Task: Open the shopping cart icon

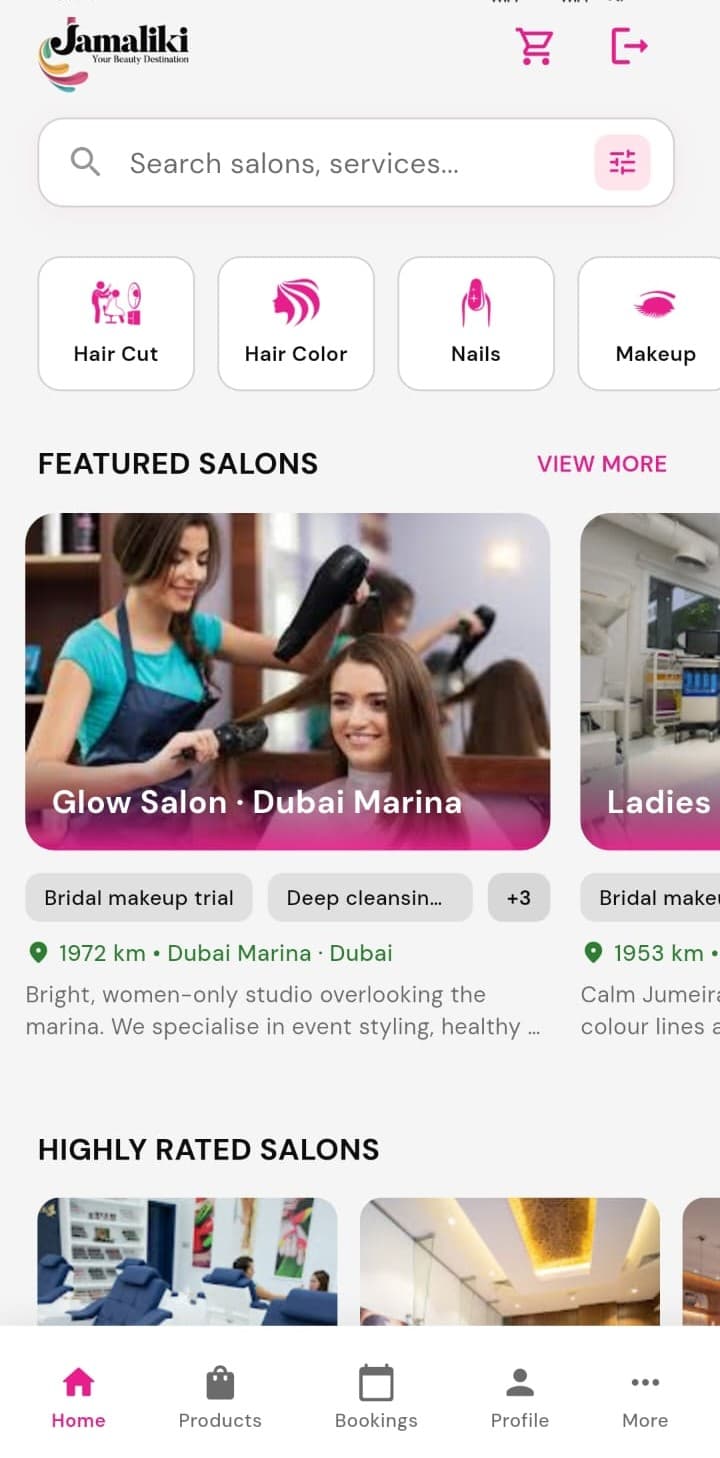Action: [534, 46]
